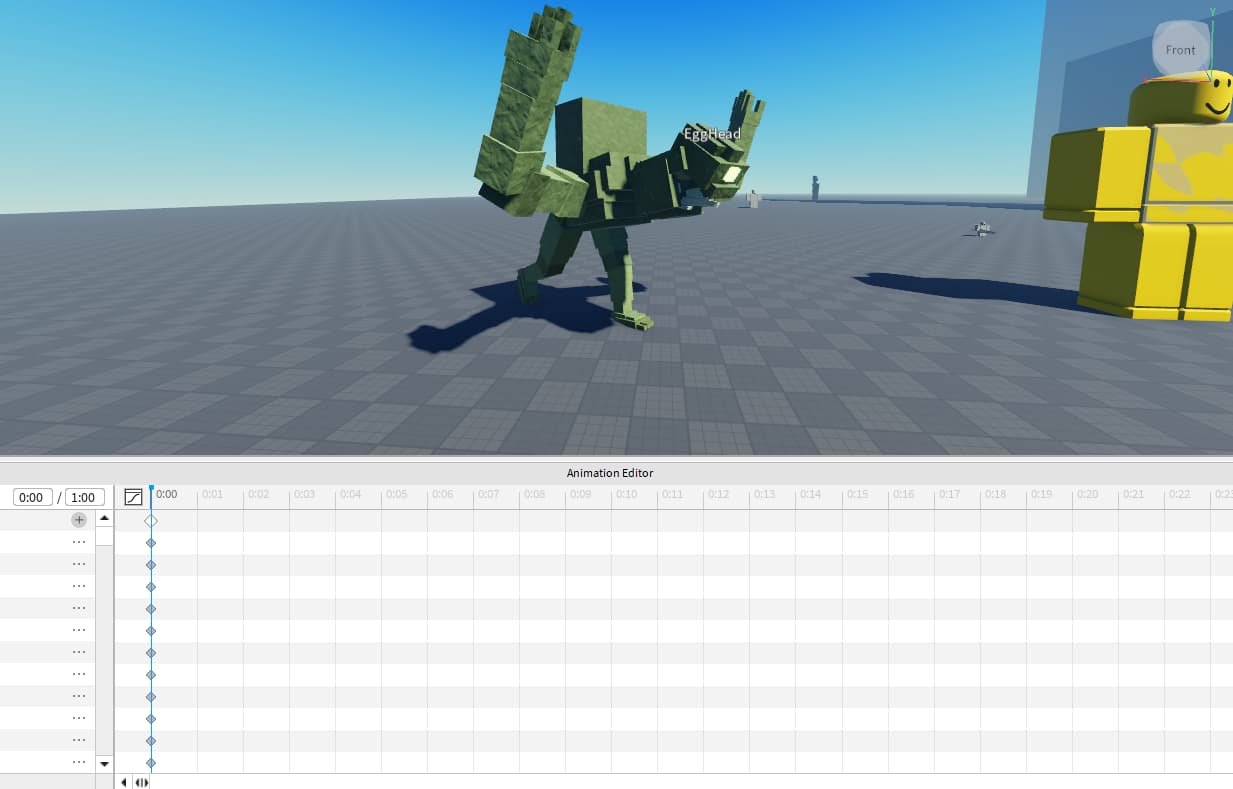Jump playhead to 0:03 on ruler
Image resolution: width=1233 pixels, height=789 pixels.
coord(304,494)
